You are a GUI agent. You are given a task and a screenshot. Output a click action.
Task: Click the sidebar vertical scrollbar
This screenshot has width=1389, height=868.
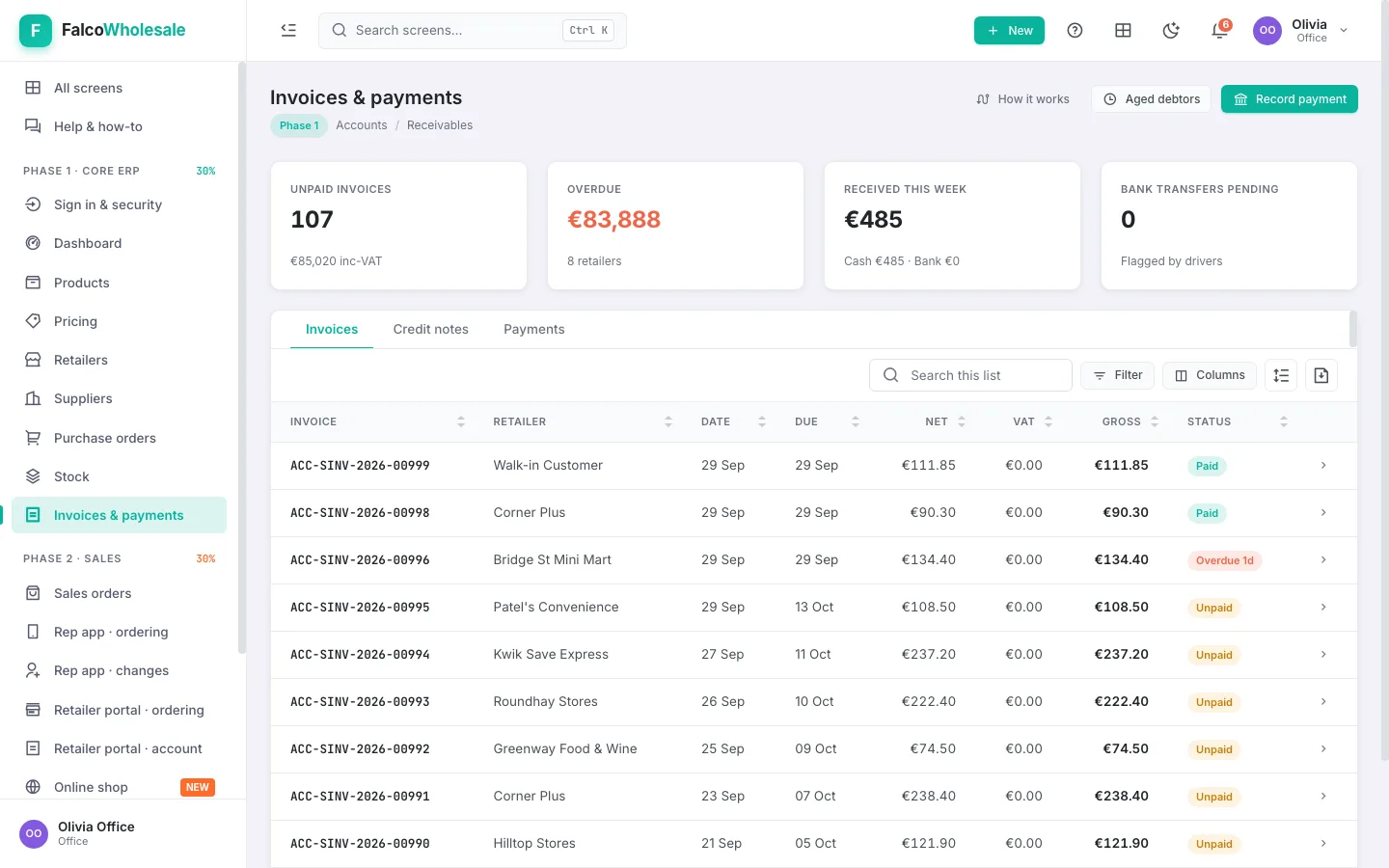click(x=241, y=357)
